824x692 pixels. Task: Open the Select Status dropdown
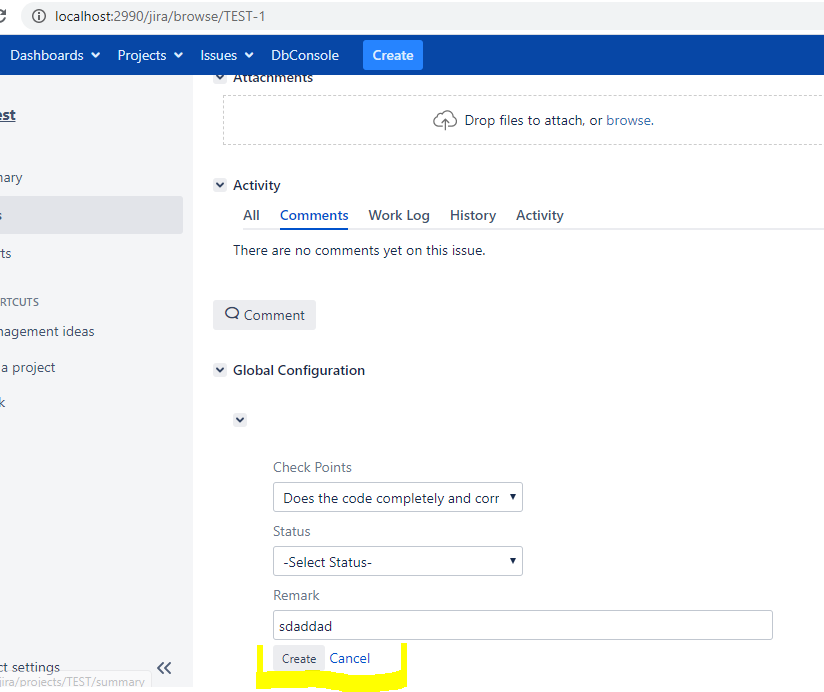click(x=398, y=561)
